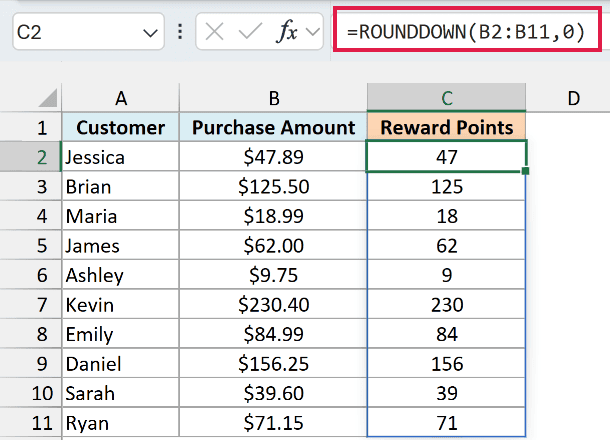610x440 pixels.
Task: Click the $39.60 purchase amount cell
Action: click(273, 393)
